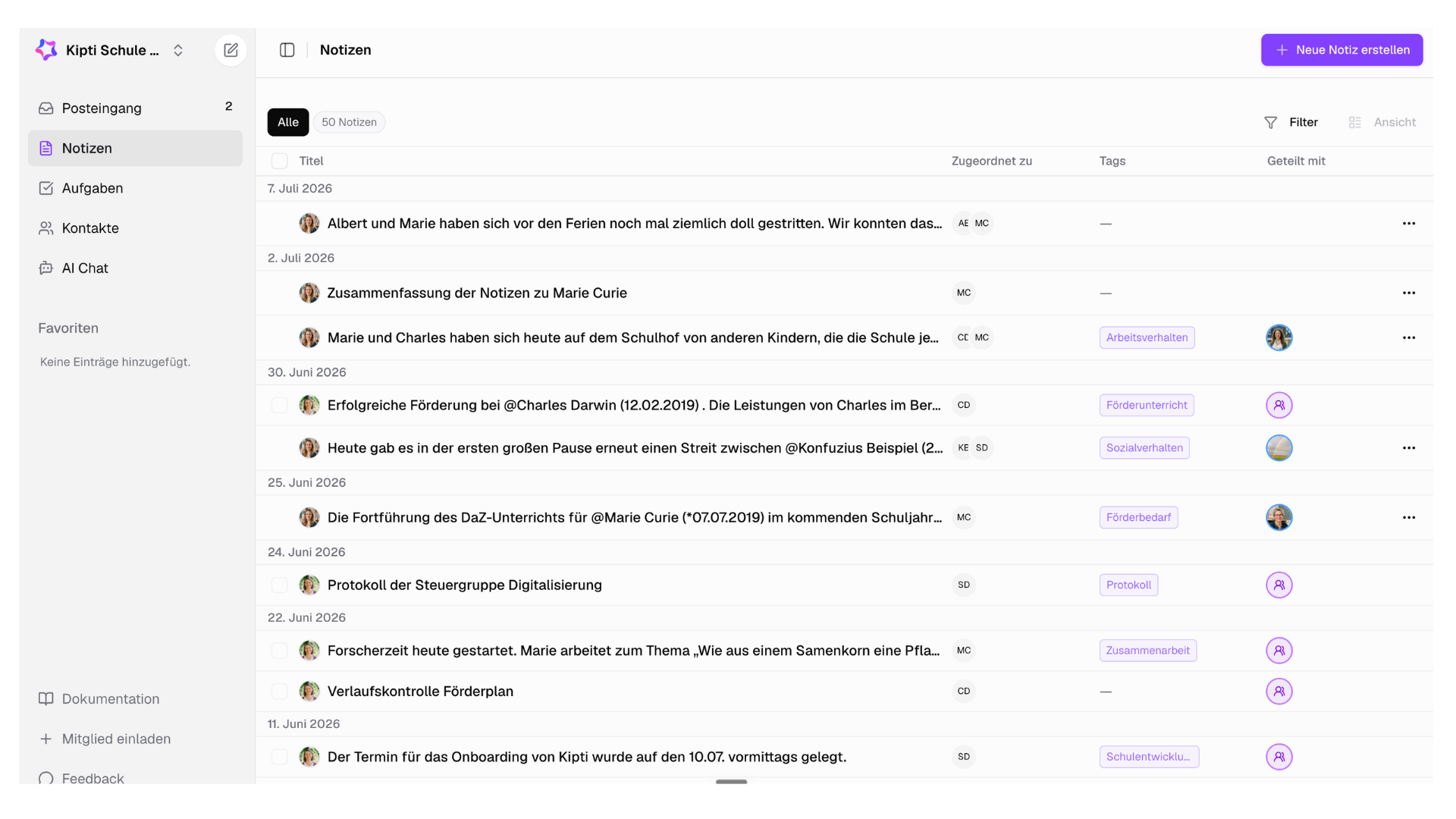The image size is (1456, 819).
Task: Click the Zusammenarbeit tag
Action: (1148, 651)
